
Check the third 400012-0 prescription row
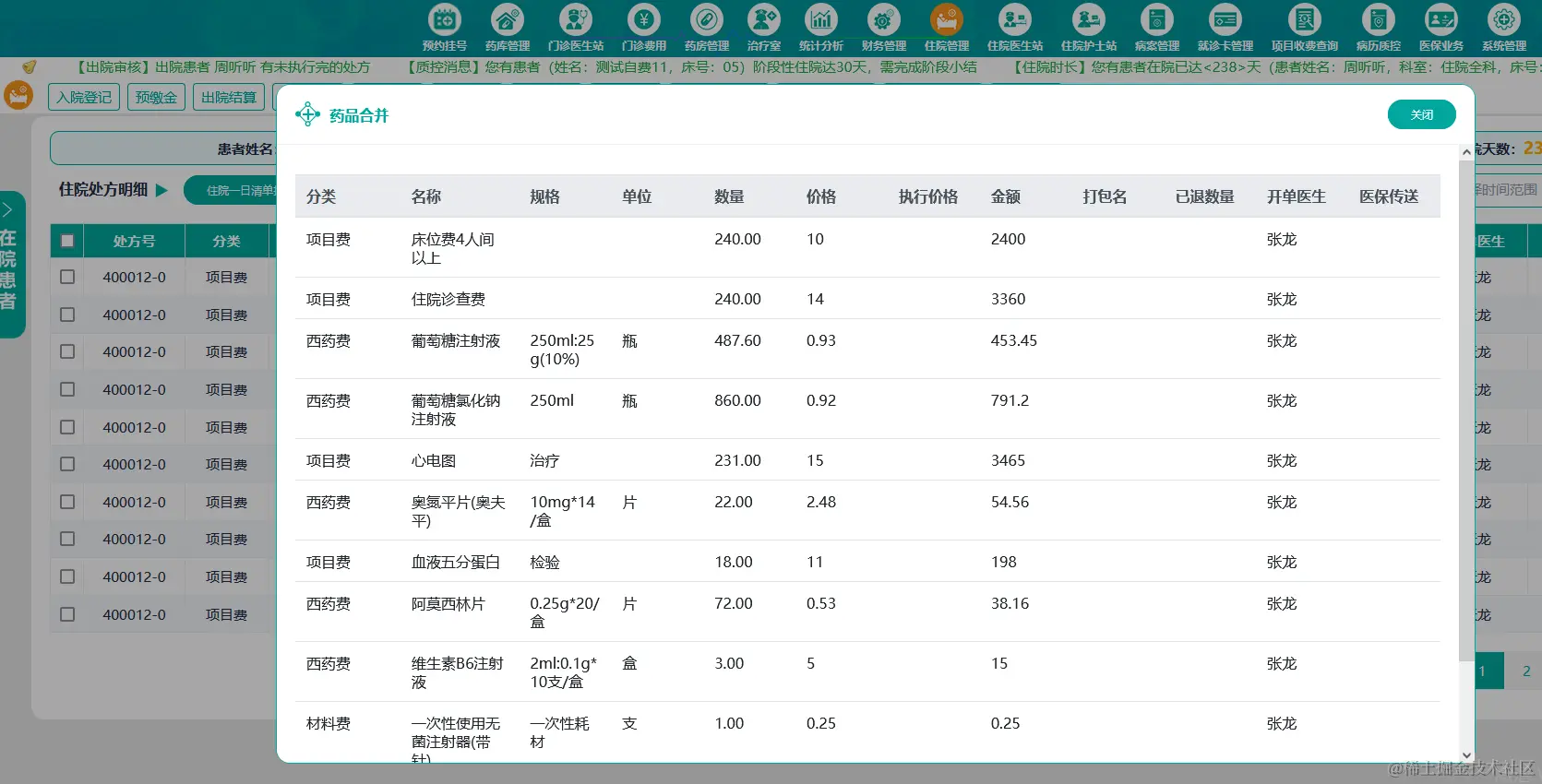(67, 351)
